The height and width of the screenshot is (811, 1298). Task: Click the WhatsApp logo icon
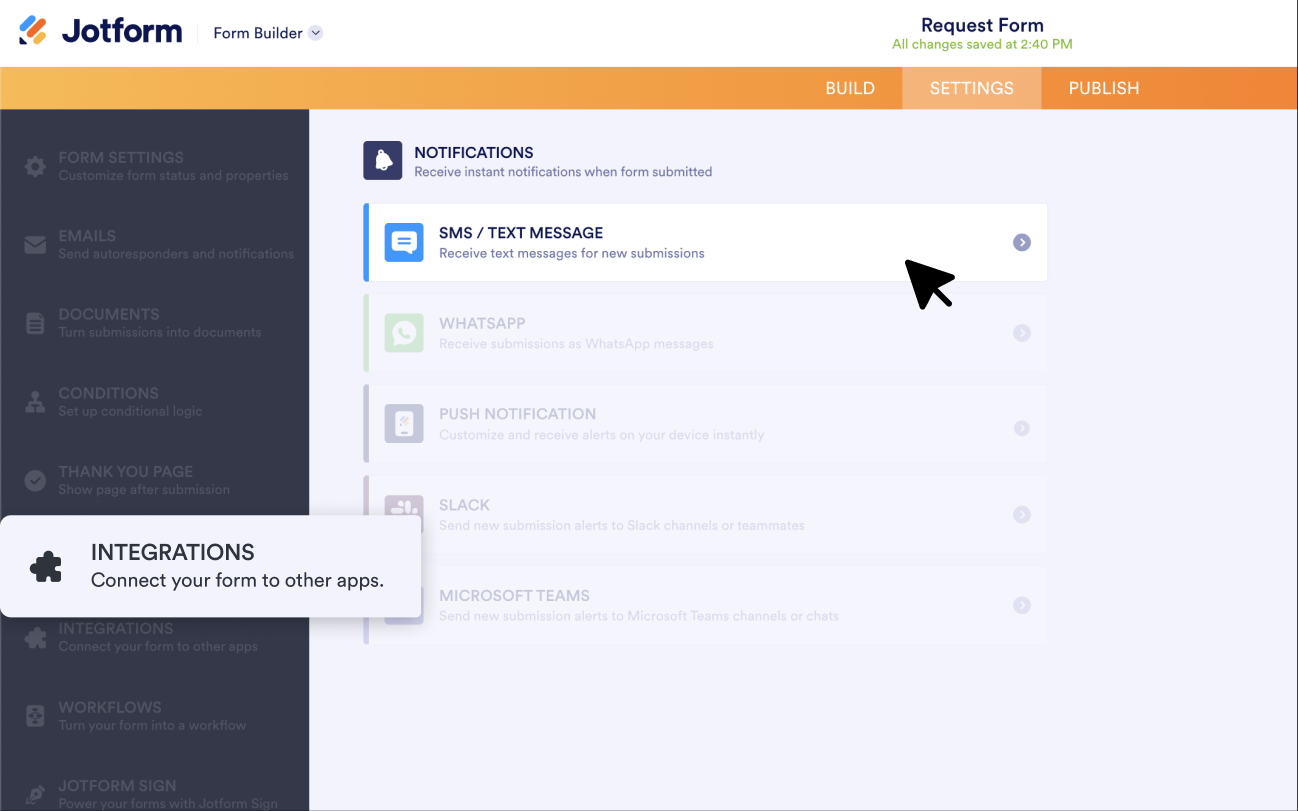[x=404, y=333]
